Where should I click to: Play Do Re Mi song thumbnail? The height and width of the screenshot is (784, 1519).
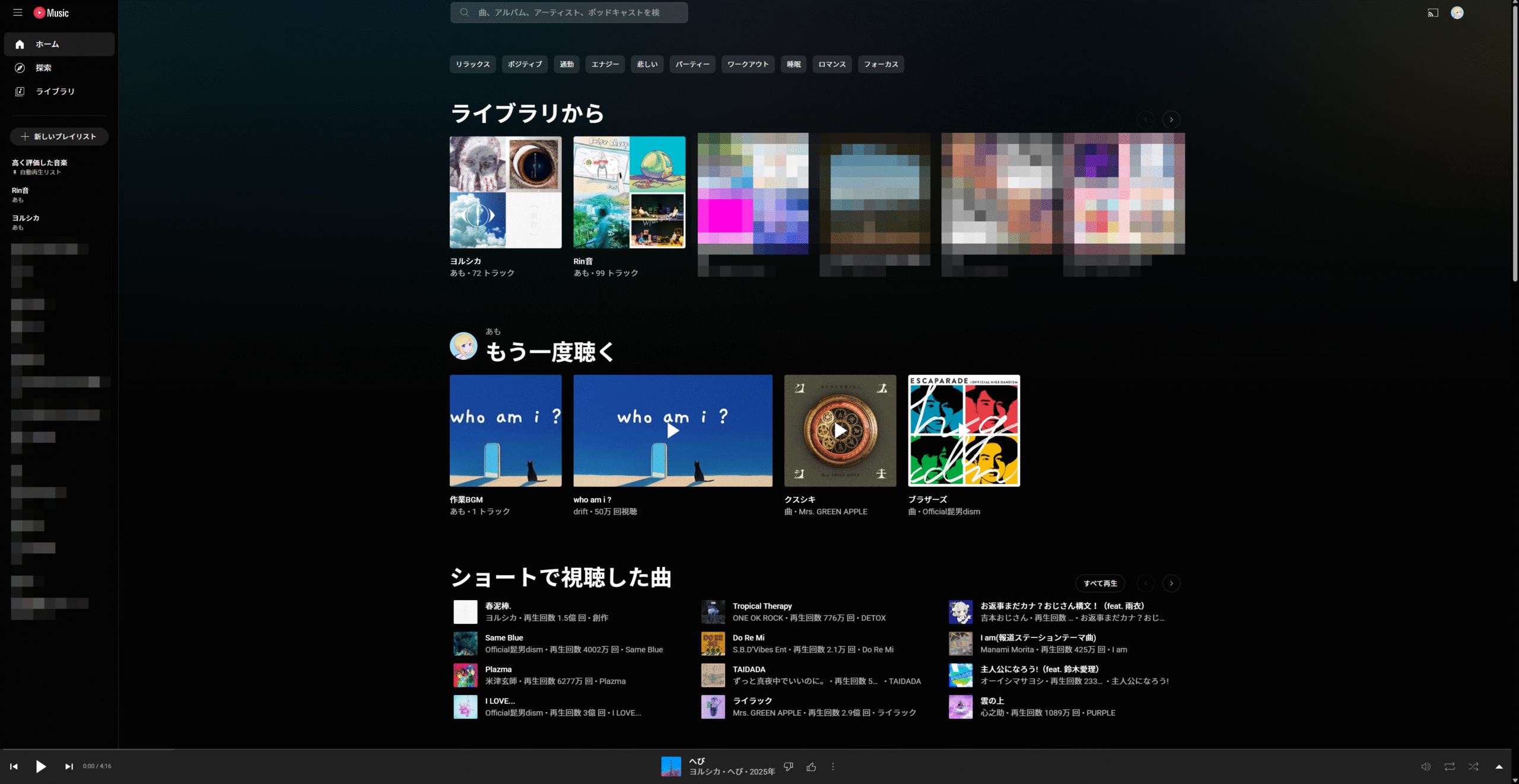click(713, 644)
